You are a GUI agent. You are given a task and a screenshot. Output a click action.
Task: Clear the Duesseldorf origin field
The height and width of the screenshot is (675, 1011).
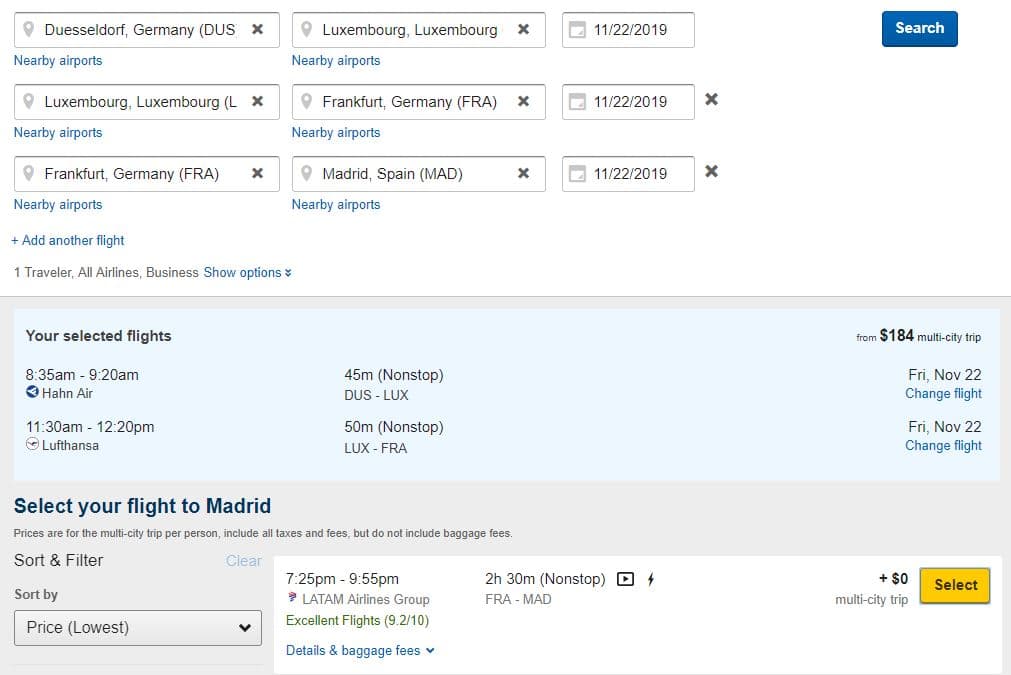pyautogui.click(x=257, y=30)
